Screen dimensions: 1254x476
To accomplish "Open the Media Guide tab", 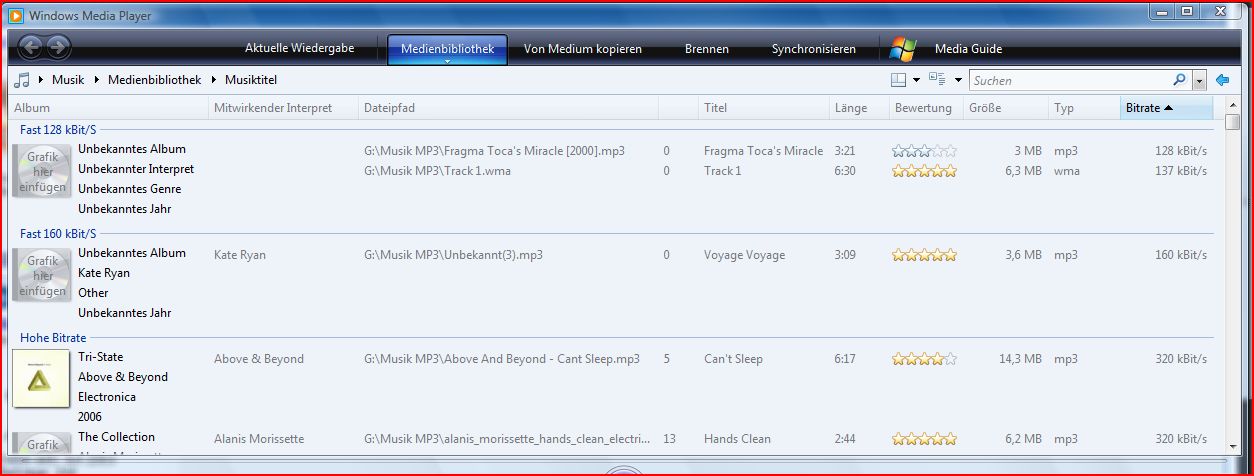I will (968, 49).
